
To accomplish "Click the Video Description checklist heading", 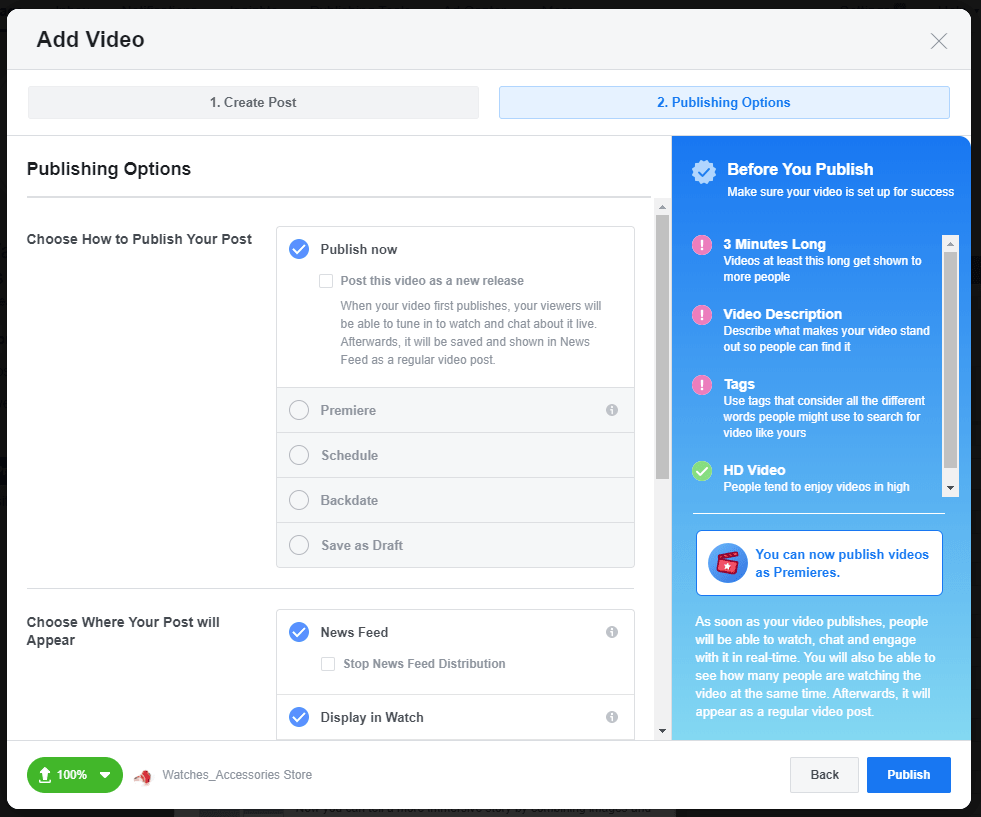I will coord(782,314).
